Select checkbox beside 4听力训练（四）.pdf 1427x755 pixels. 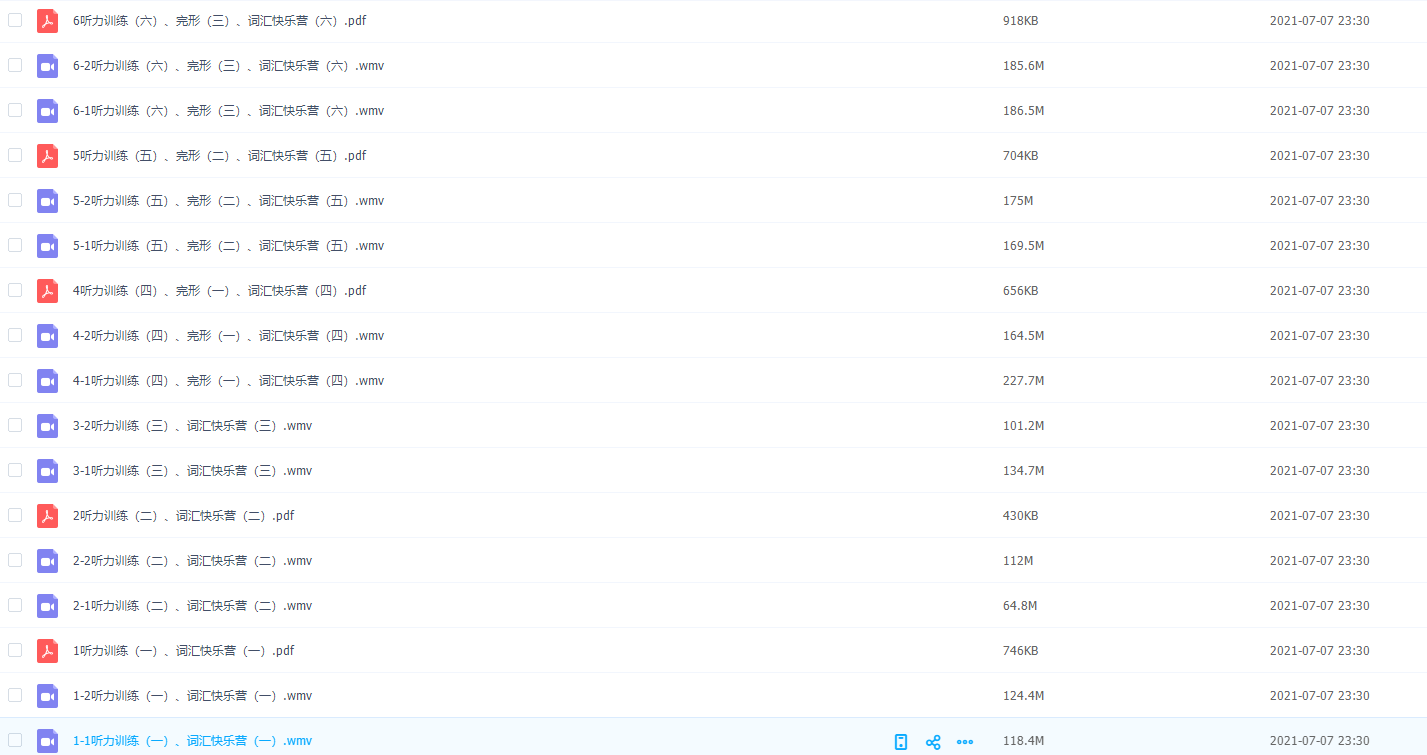point(15,290)
